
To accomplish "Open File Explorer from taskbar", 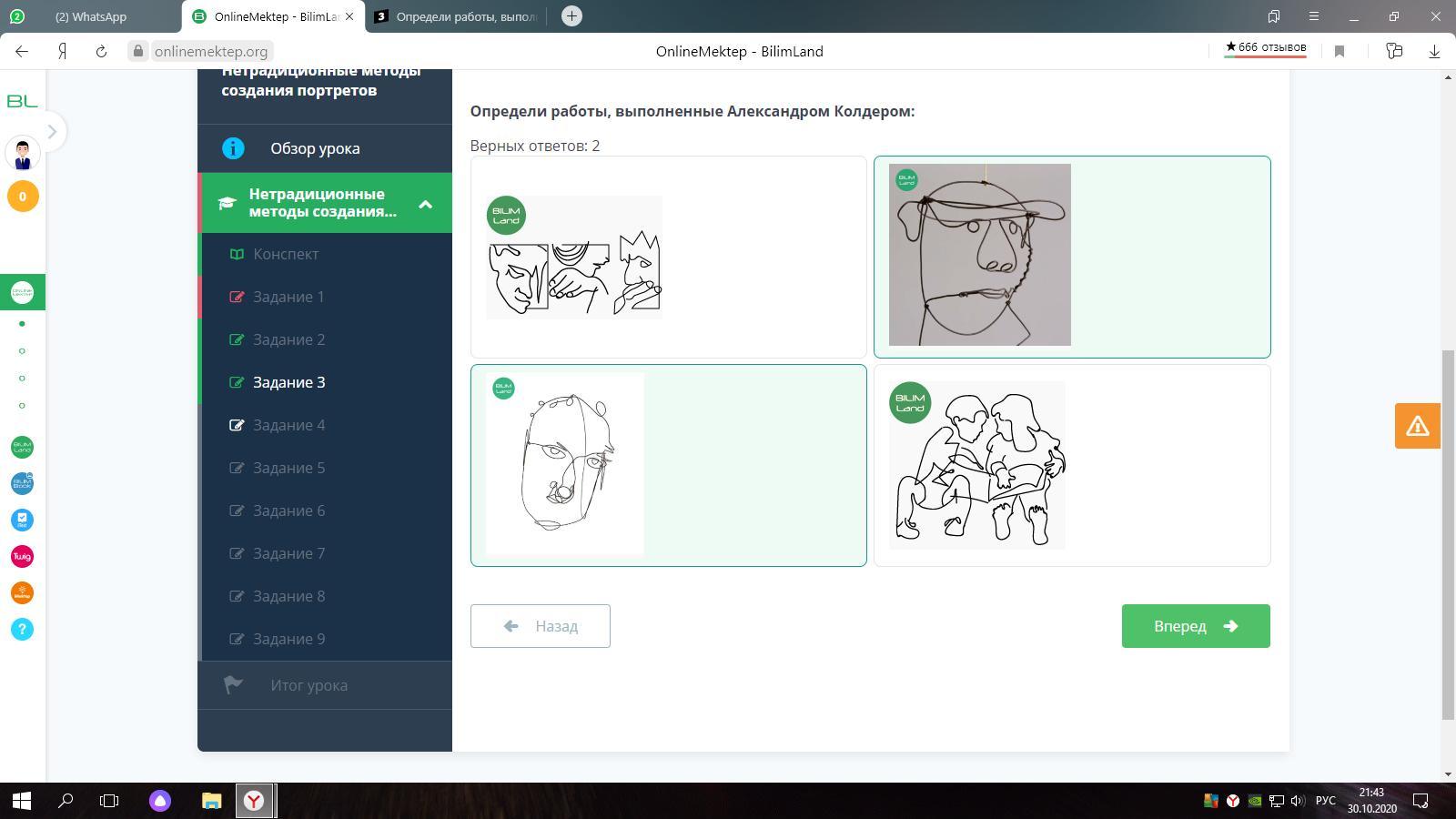I will point(211,801).
